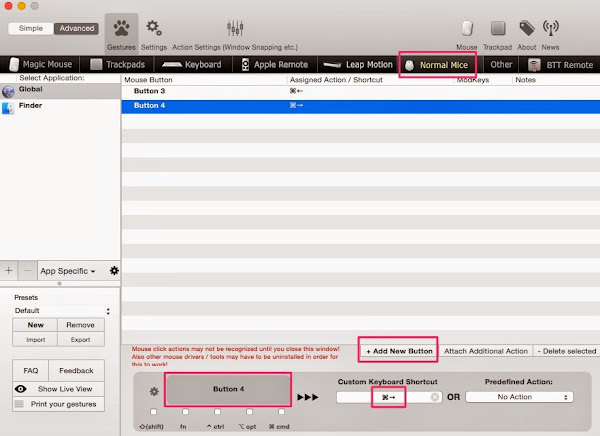Enable the cmd modifier checkbox

coord(281,412)
